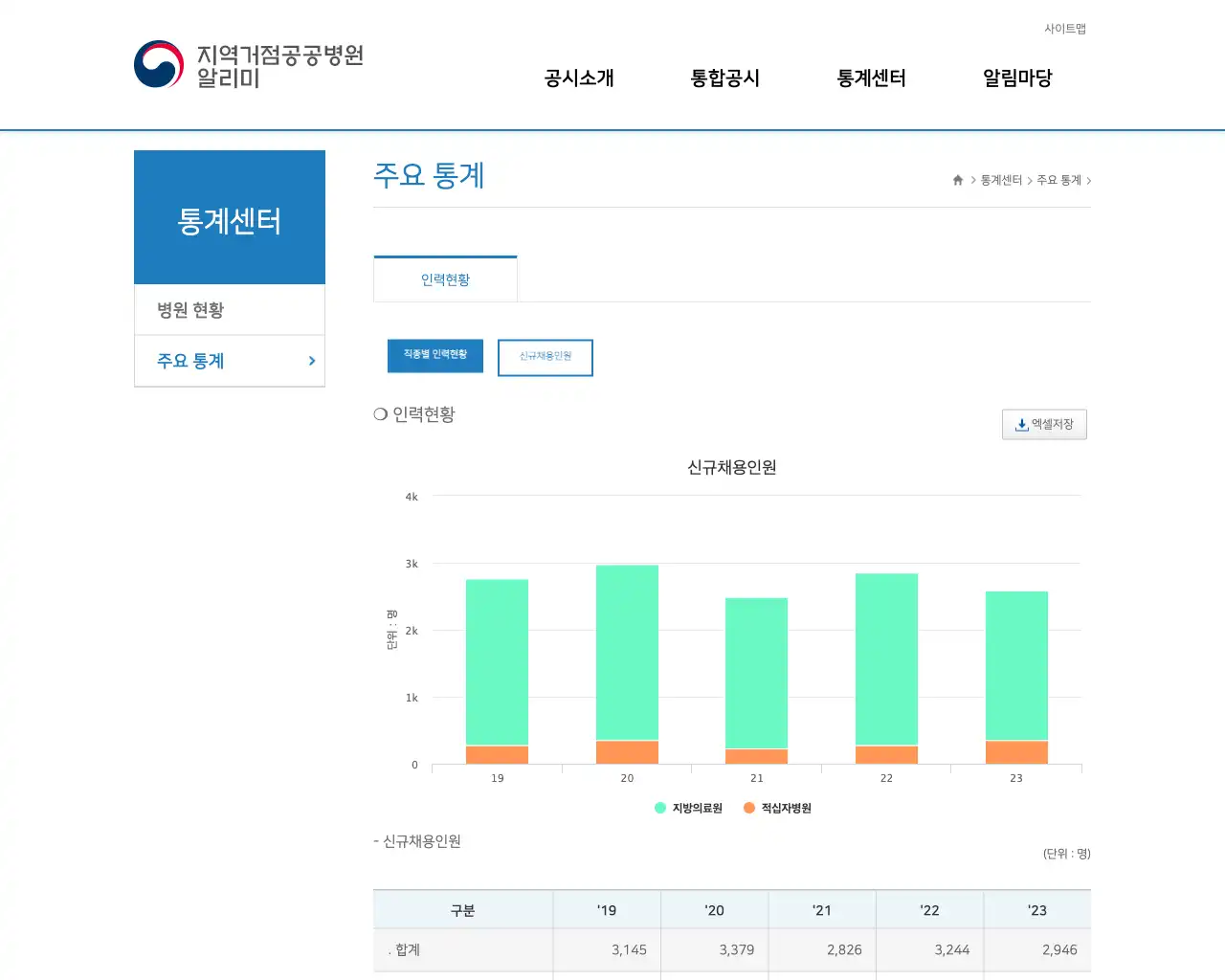The width and height of the screenshot is (1225, 980).
Task: Click the orange 적십자병원 legend dot
Action: pyautogui.click(x=748, y=808)
